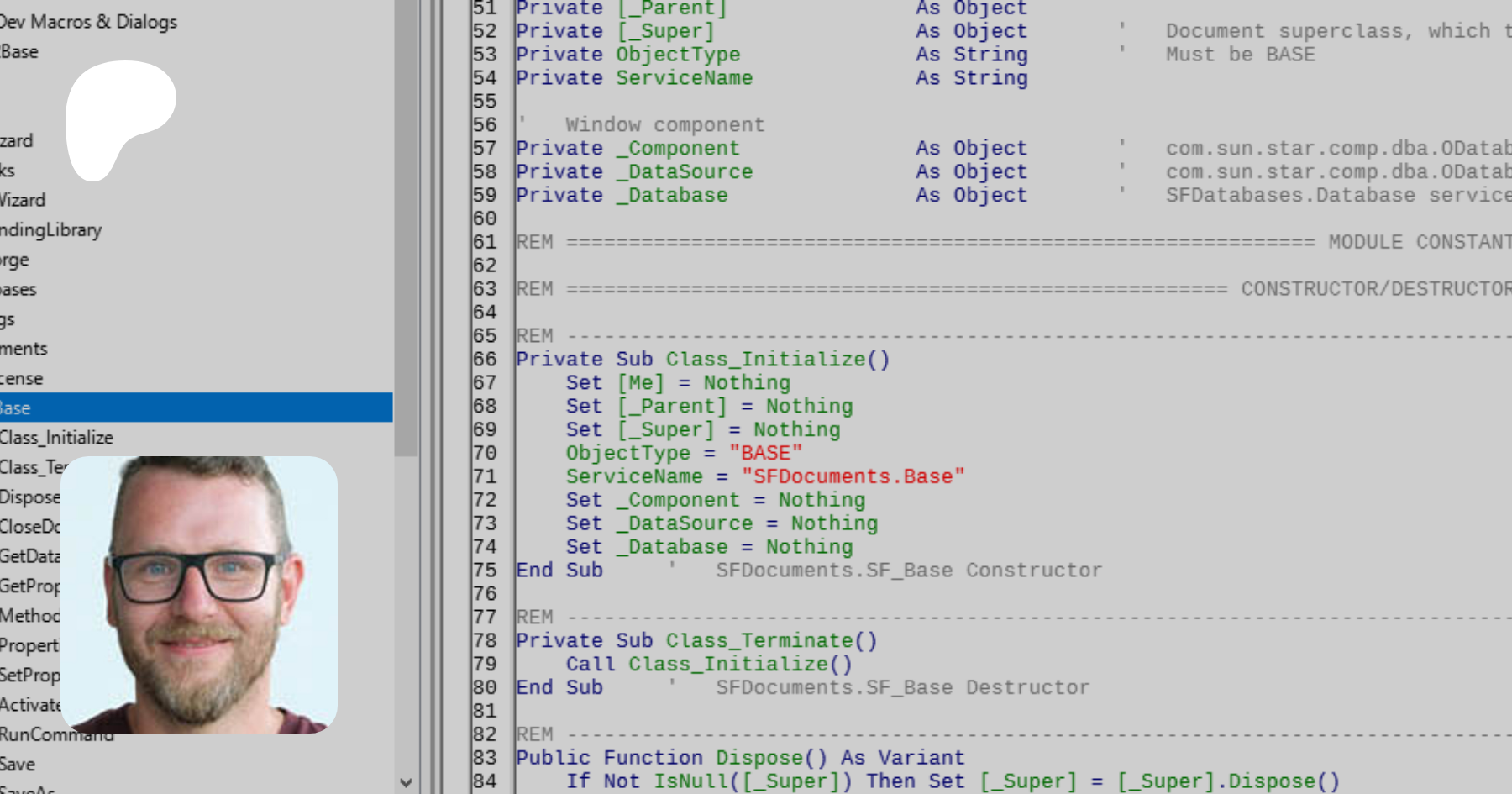Click the highlighted Base module in tree
Screen dimensions: 1512x794
click(168, 408)
